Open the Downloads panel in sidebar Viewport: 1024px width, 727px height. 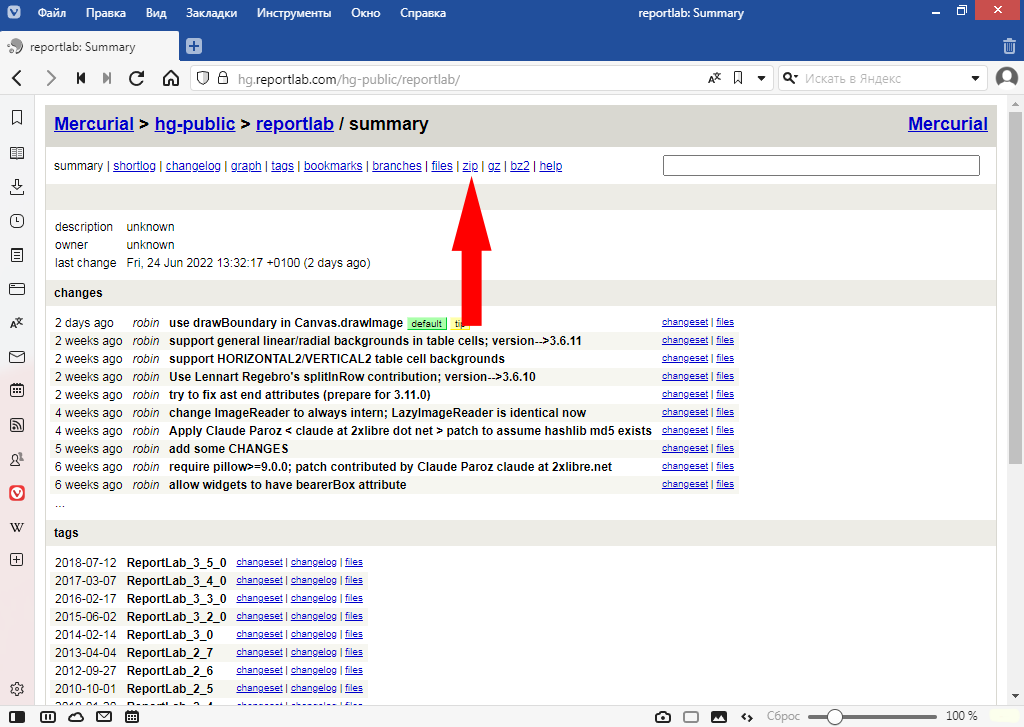[17, 187]
